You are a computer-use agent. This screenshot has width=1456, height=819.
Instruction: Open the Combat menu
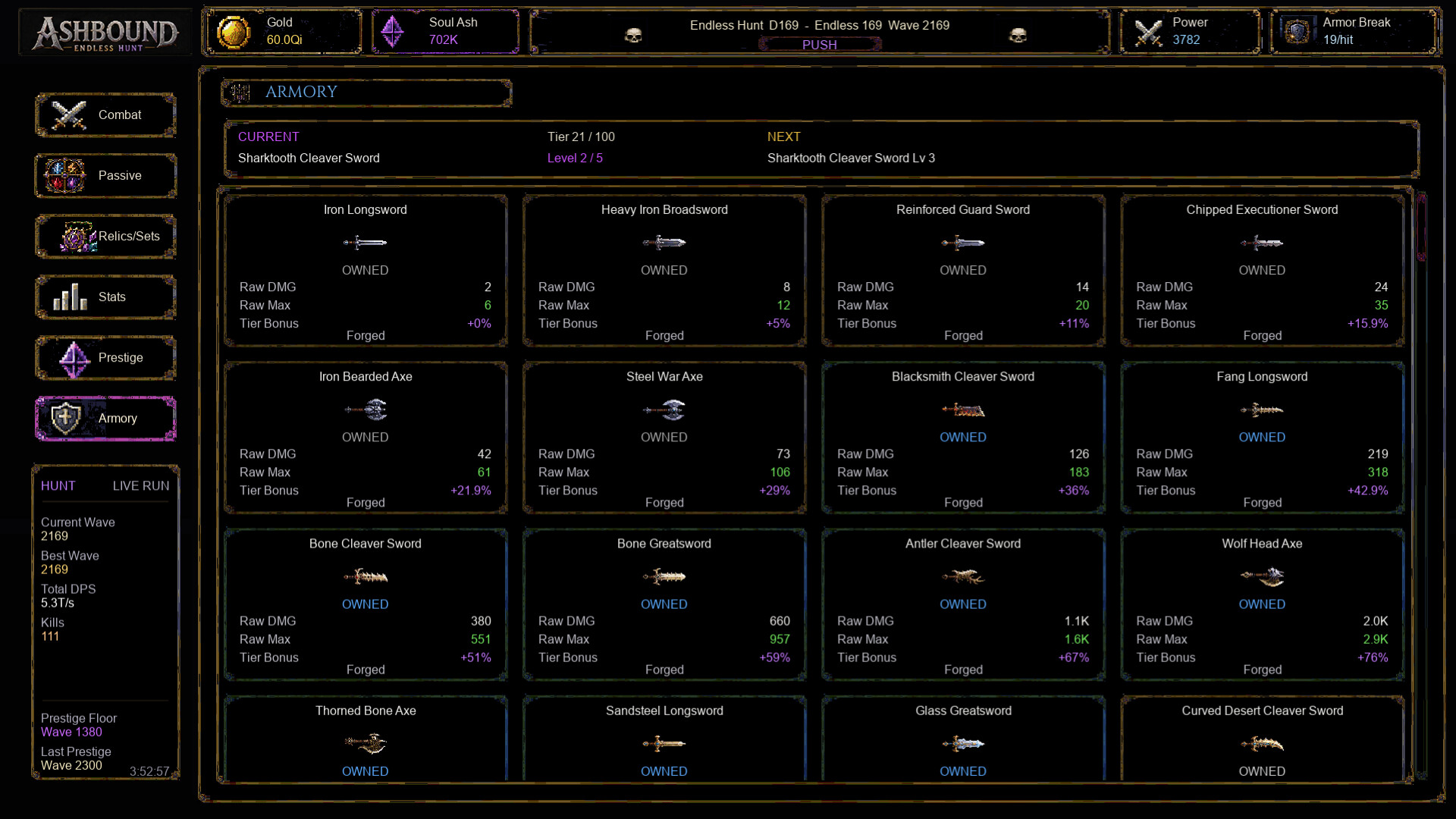tap(105, 115)
